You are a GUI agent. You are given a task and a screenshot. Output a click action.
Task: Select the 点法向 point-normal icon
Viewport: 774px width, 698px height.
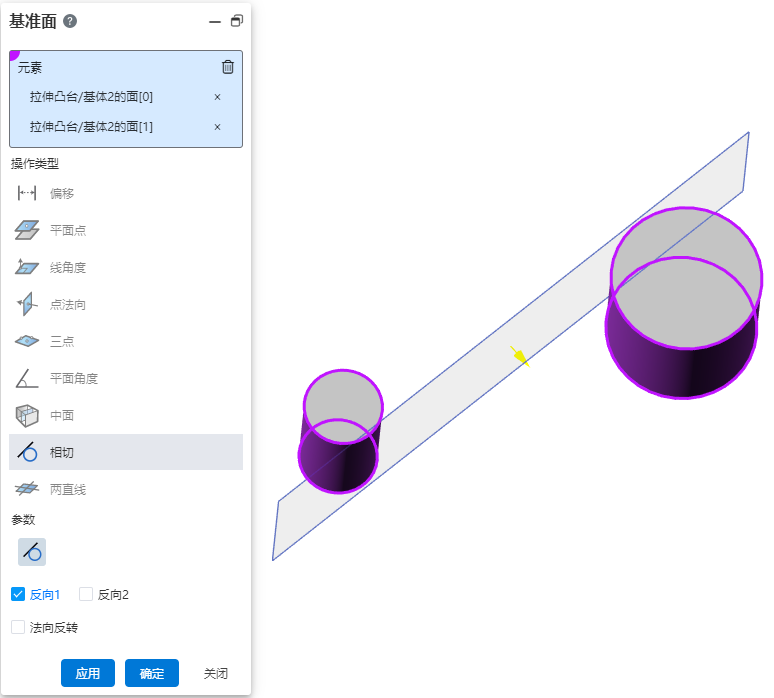[x=27, y=304]
